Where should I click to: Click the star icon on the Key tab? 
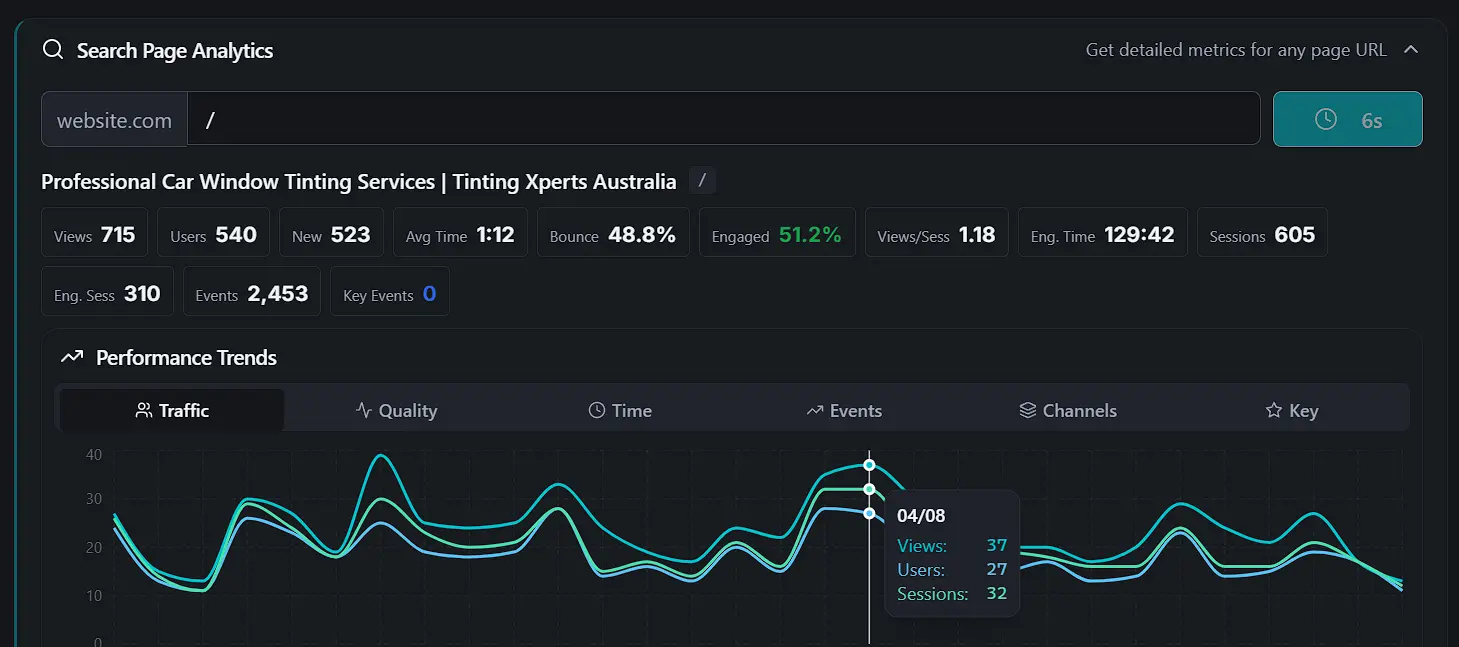coord(1274,410)
